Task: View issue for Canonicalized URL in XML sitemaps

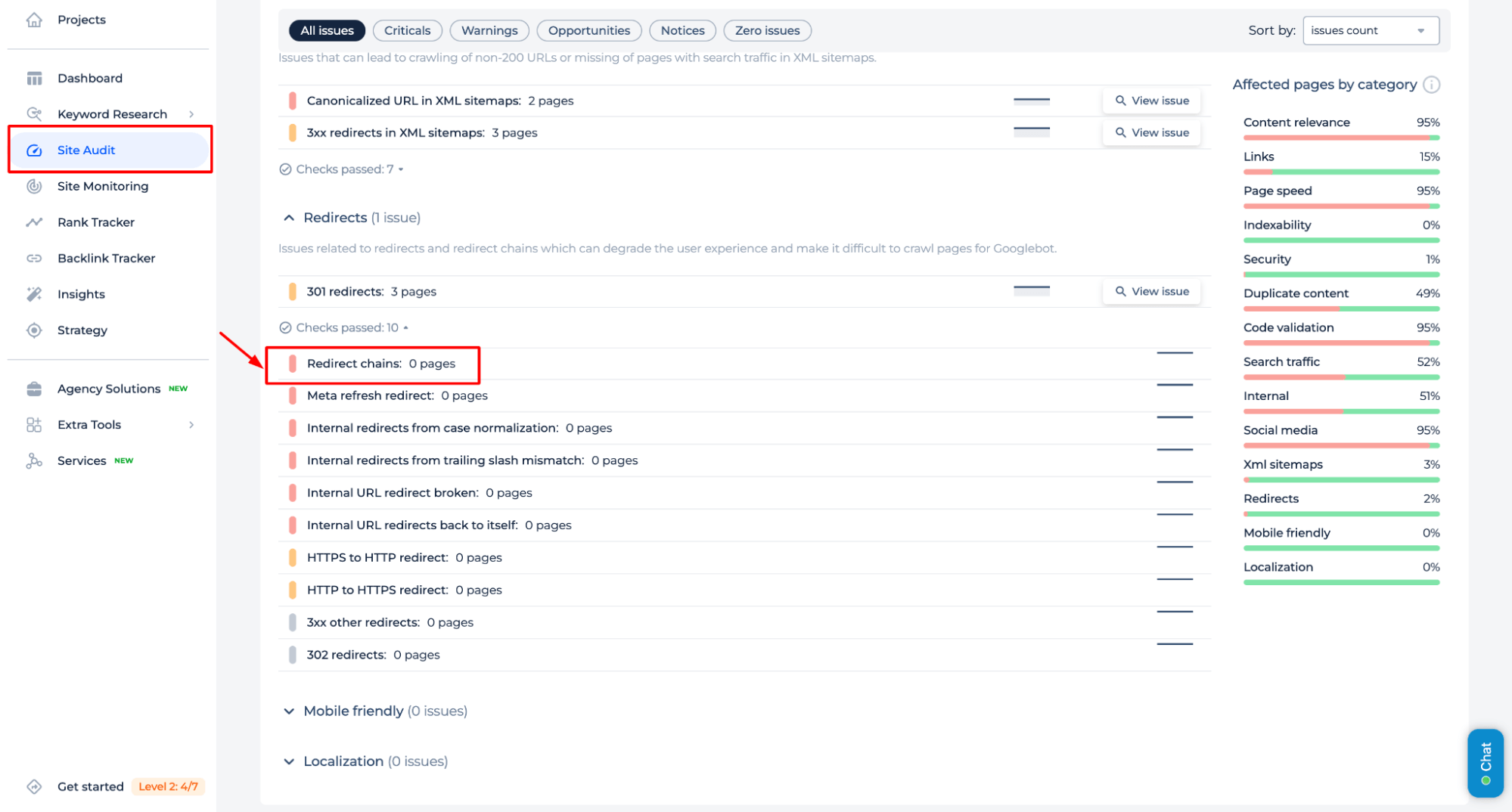Action: tap(1151, 101)
